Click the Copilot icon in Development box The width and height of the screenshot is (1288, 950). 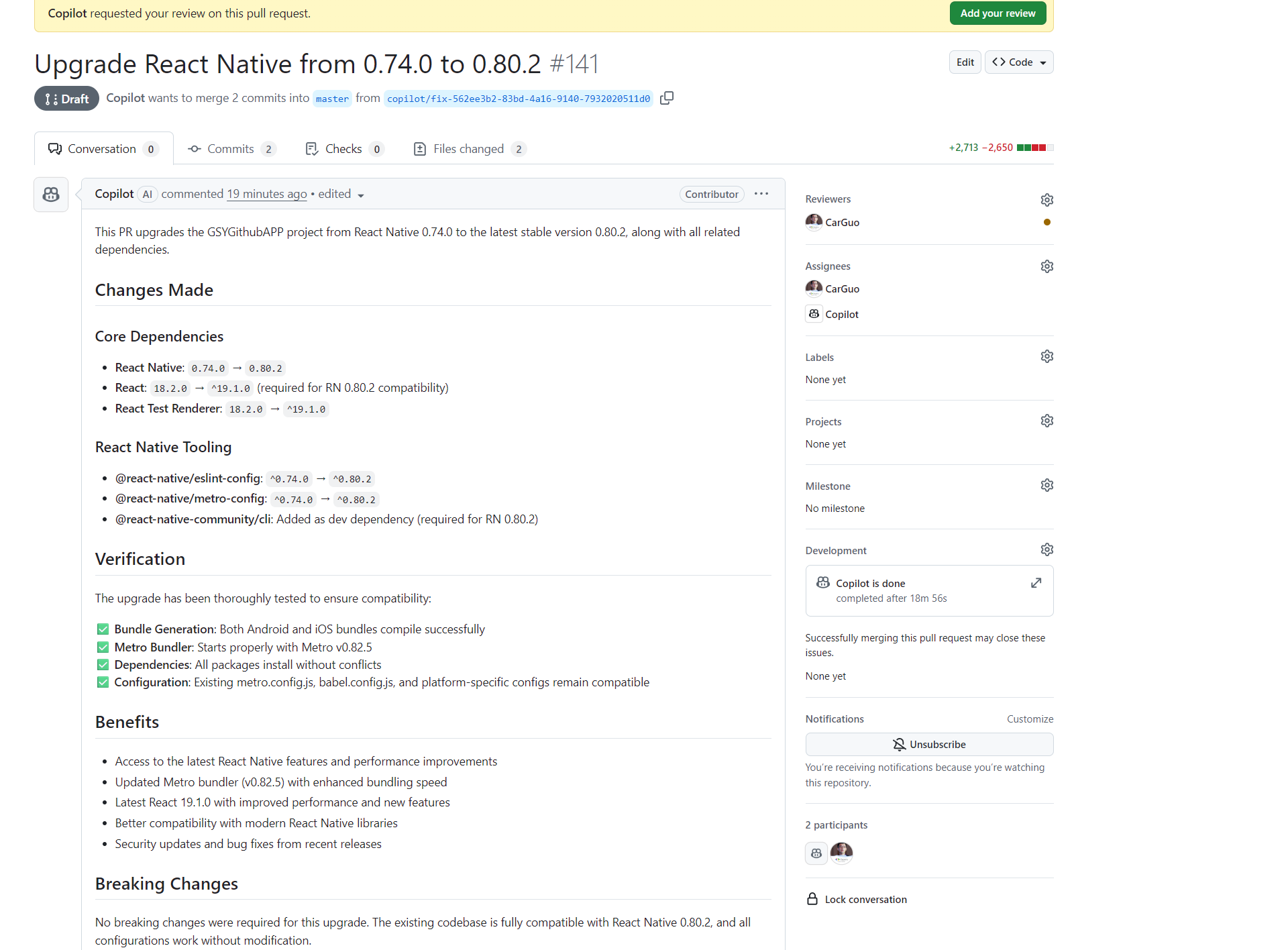click(823, 582)
